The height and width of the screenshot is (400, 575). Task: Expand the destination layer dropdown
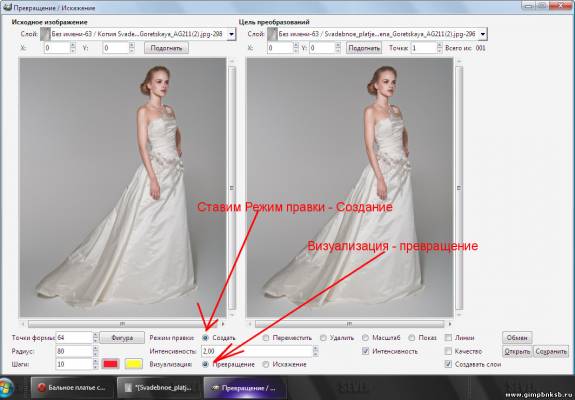click(483, 34)
